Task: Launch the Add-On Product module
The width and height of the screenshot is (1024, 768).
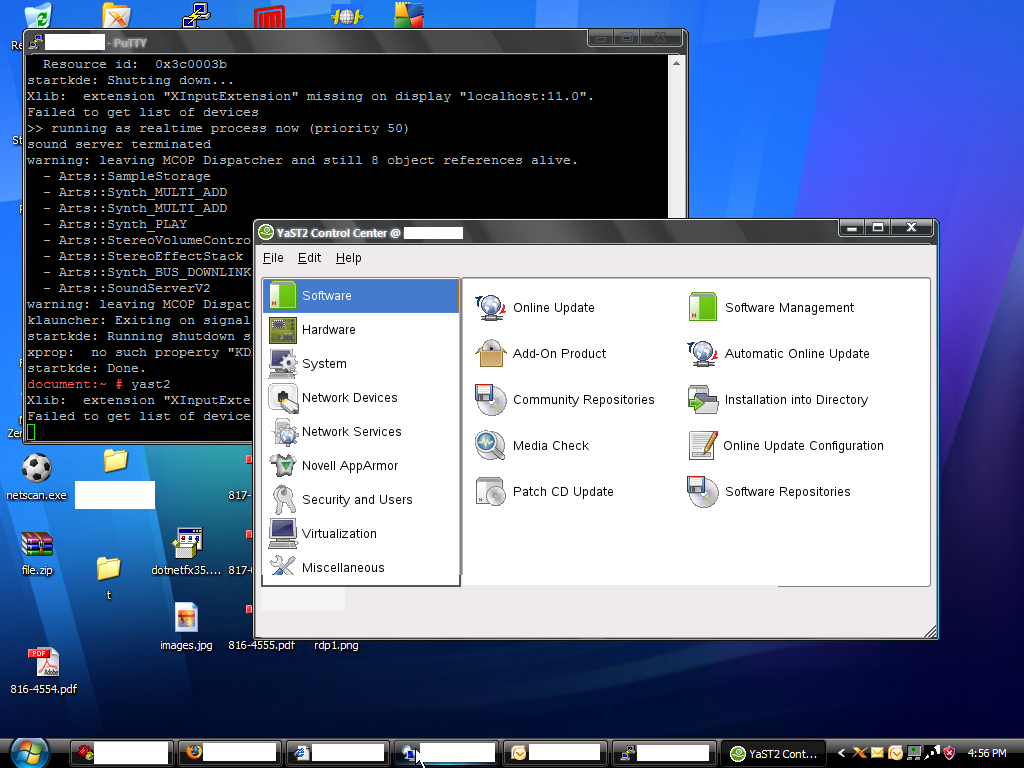Action: 541,353
